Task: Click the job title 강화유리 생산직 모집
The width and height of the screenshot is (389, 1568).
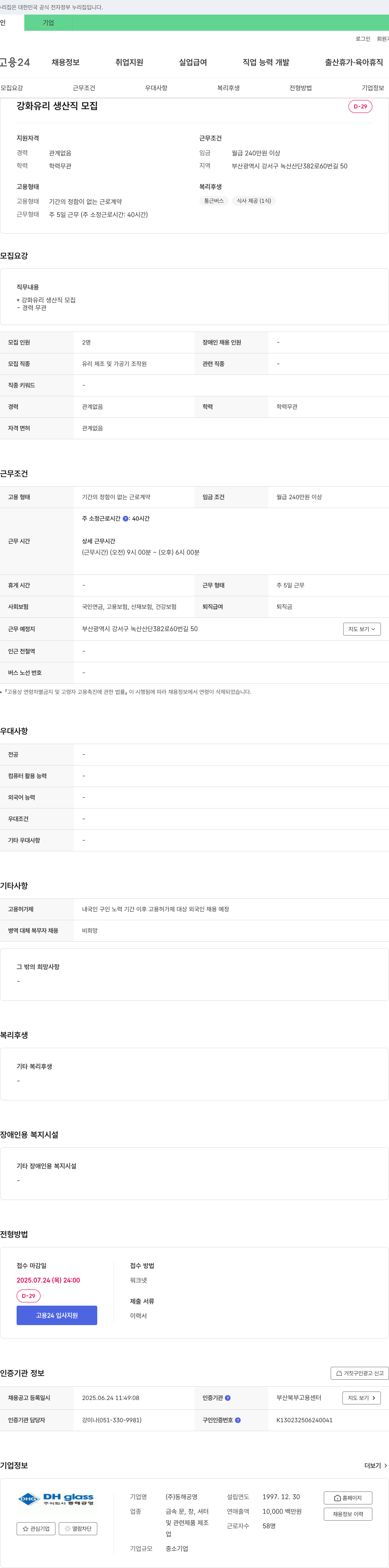Action: 57,106
